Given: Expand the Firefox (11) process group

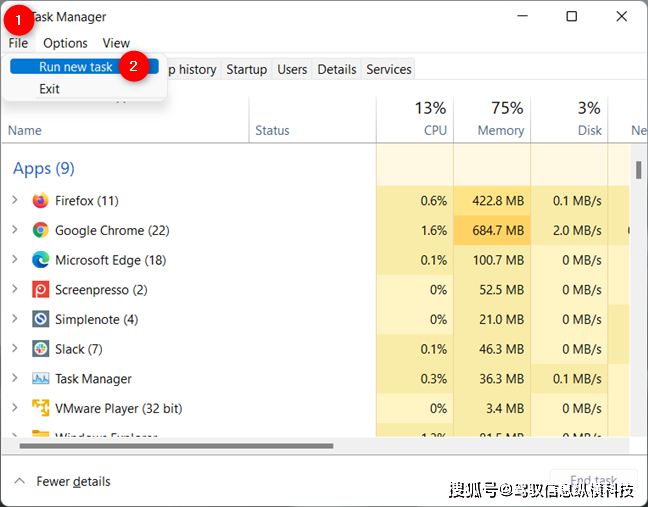Looking at the screenshot, I should [15, 200].
